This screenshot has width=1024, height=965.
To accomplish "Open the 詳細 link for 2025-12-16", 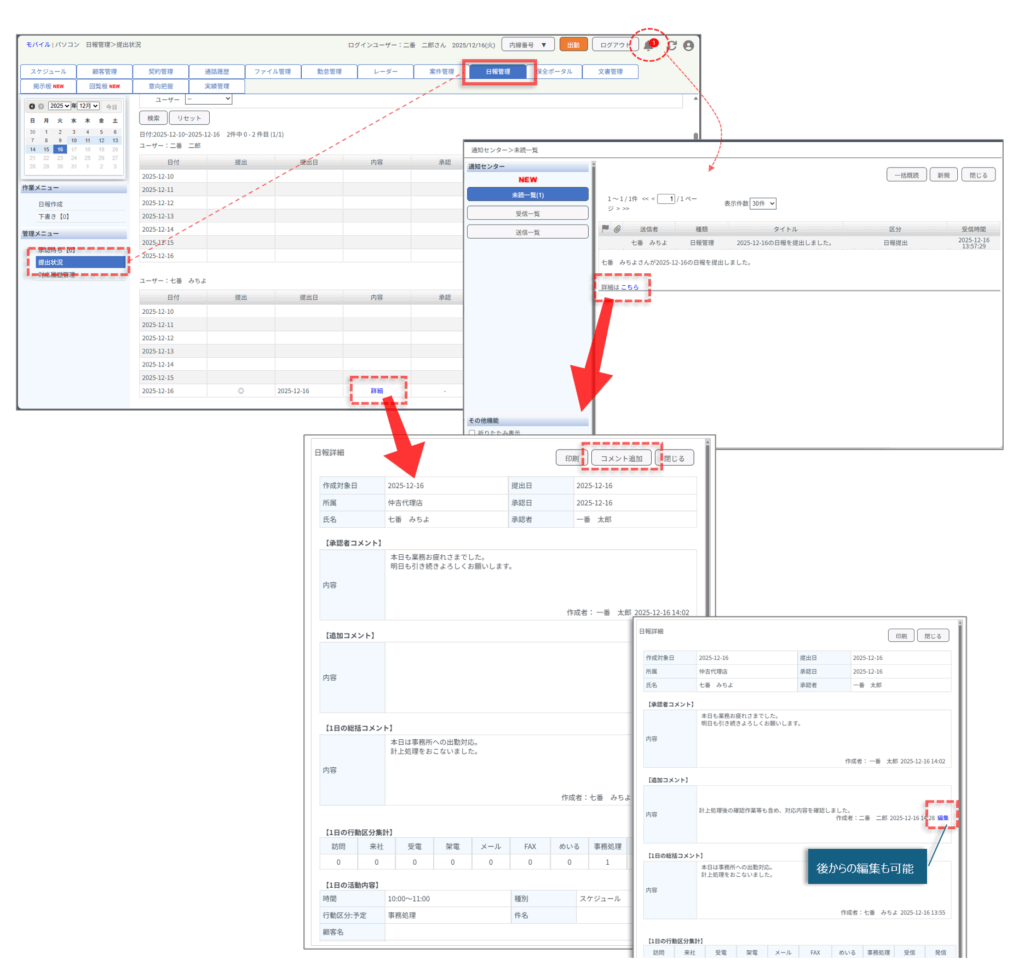I will [x=377, y=391].
